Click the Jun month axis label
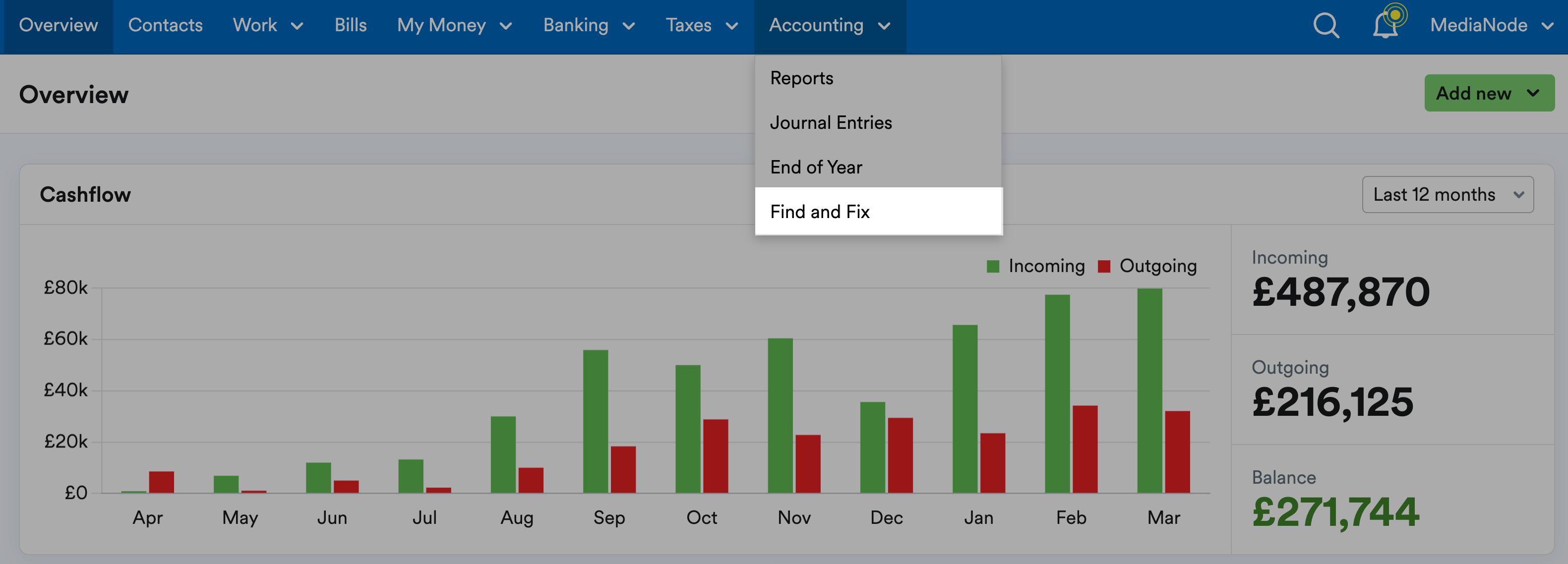 coord(332,517)
